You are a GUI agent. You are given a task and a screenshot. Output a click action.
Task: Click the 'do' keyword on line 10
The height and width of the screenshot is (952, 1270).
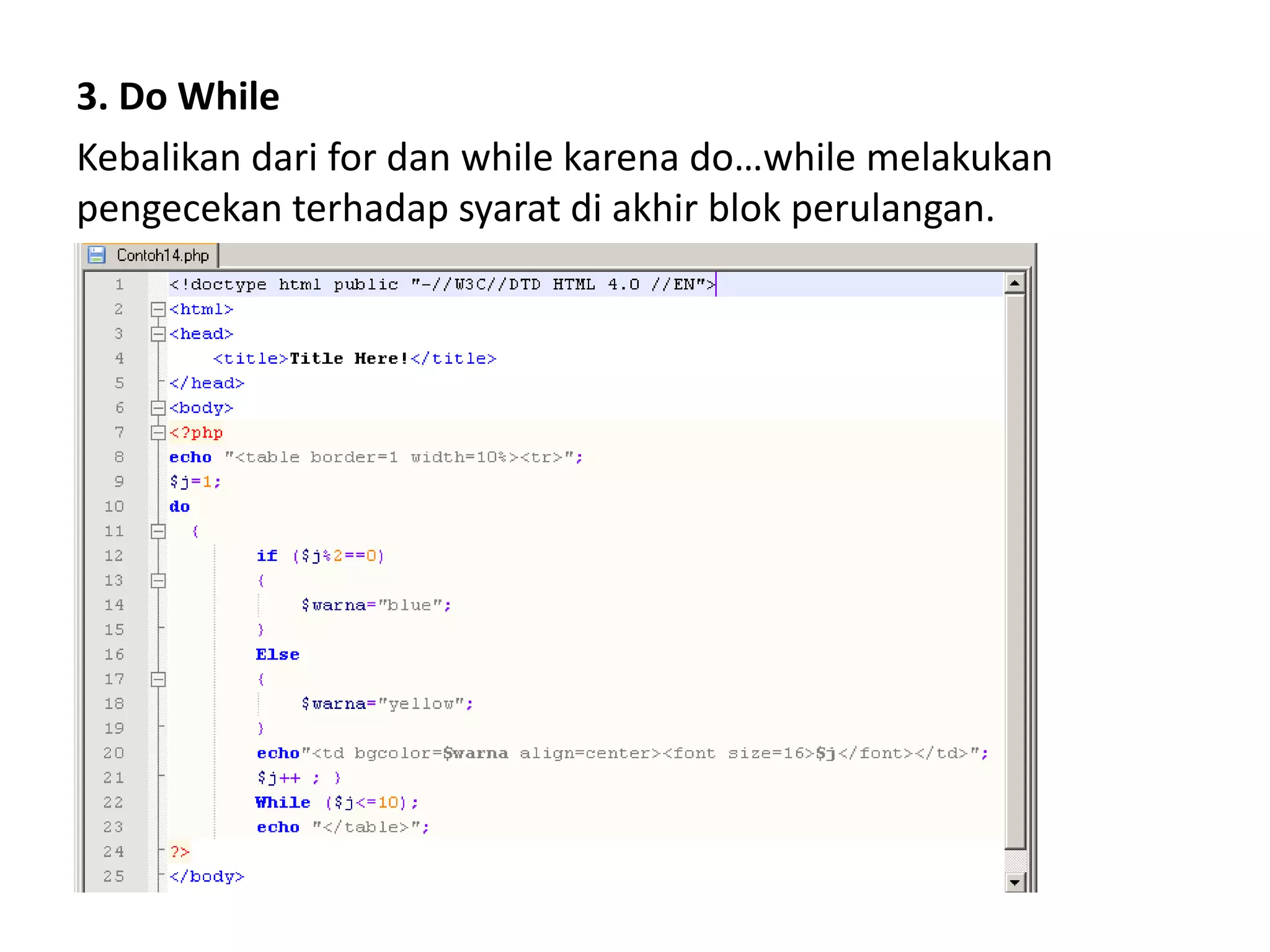[179, 506]
